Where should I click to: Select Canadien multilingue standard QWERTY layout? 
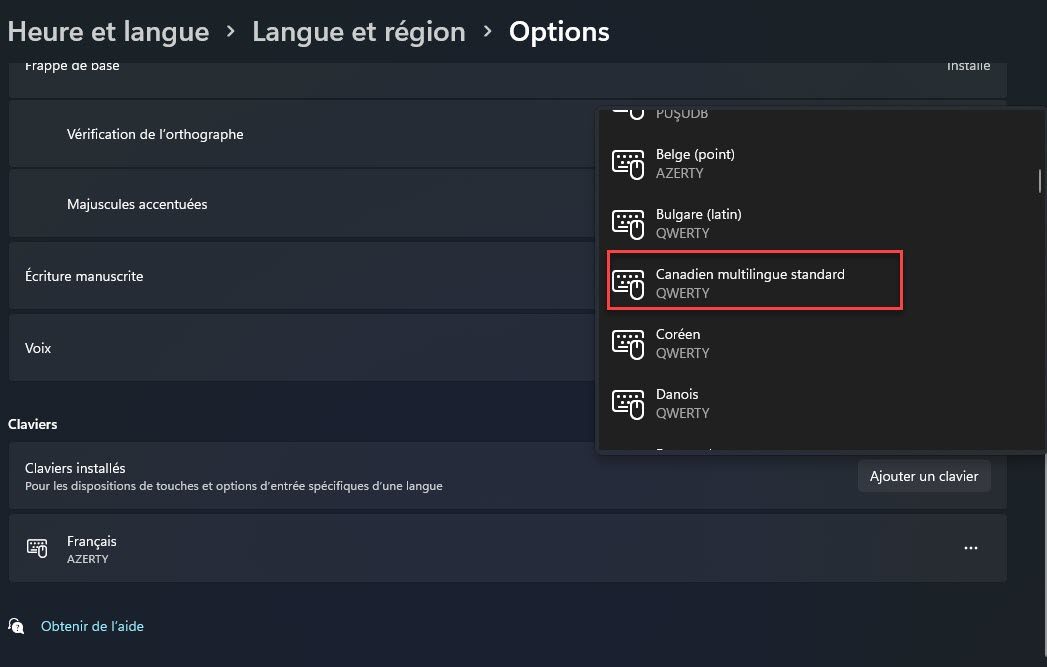click(x=755, y=280)
